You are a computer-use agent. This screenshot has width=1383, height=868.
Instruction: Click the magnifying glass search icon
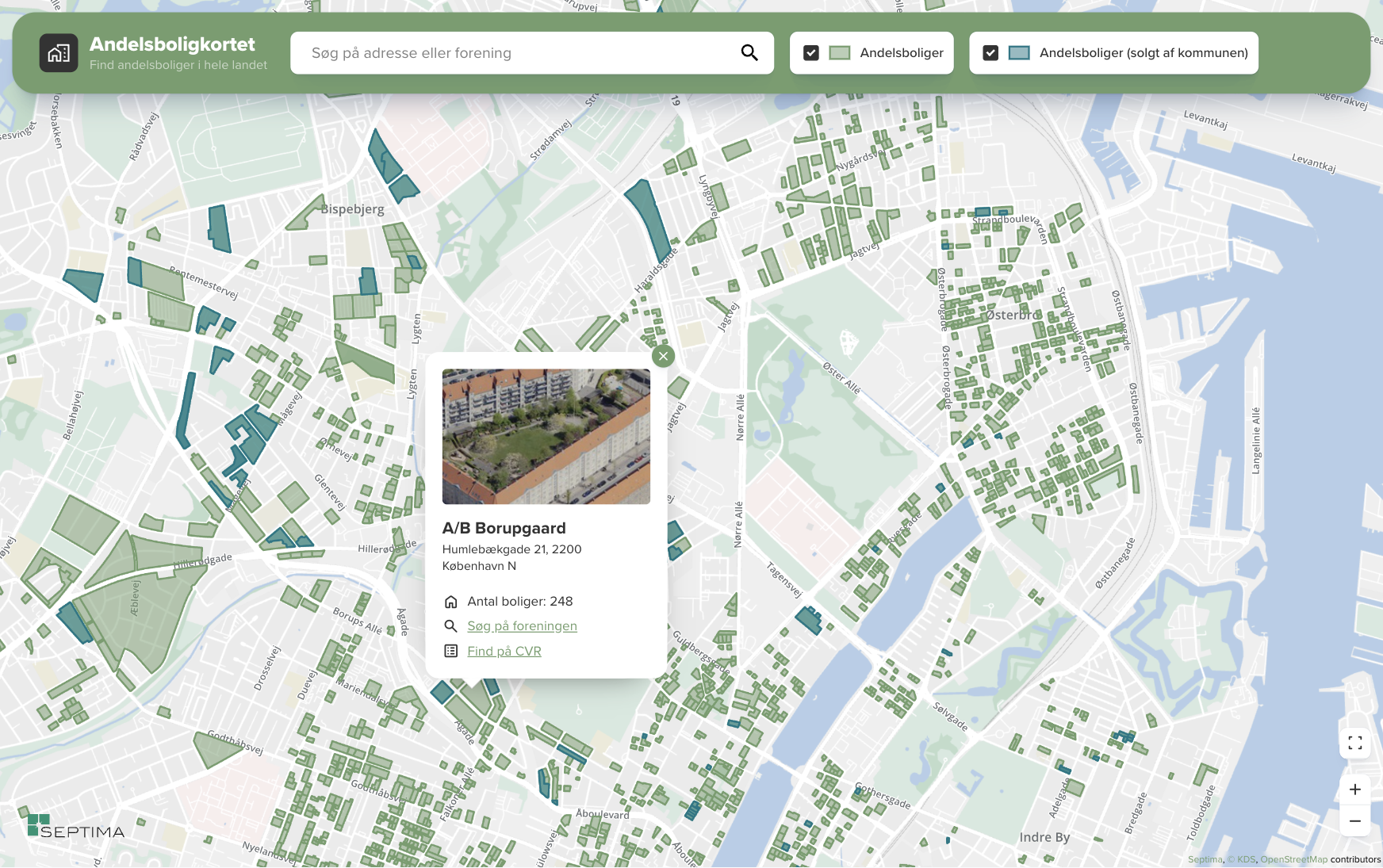[749, 53]
